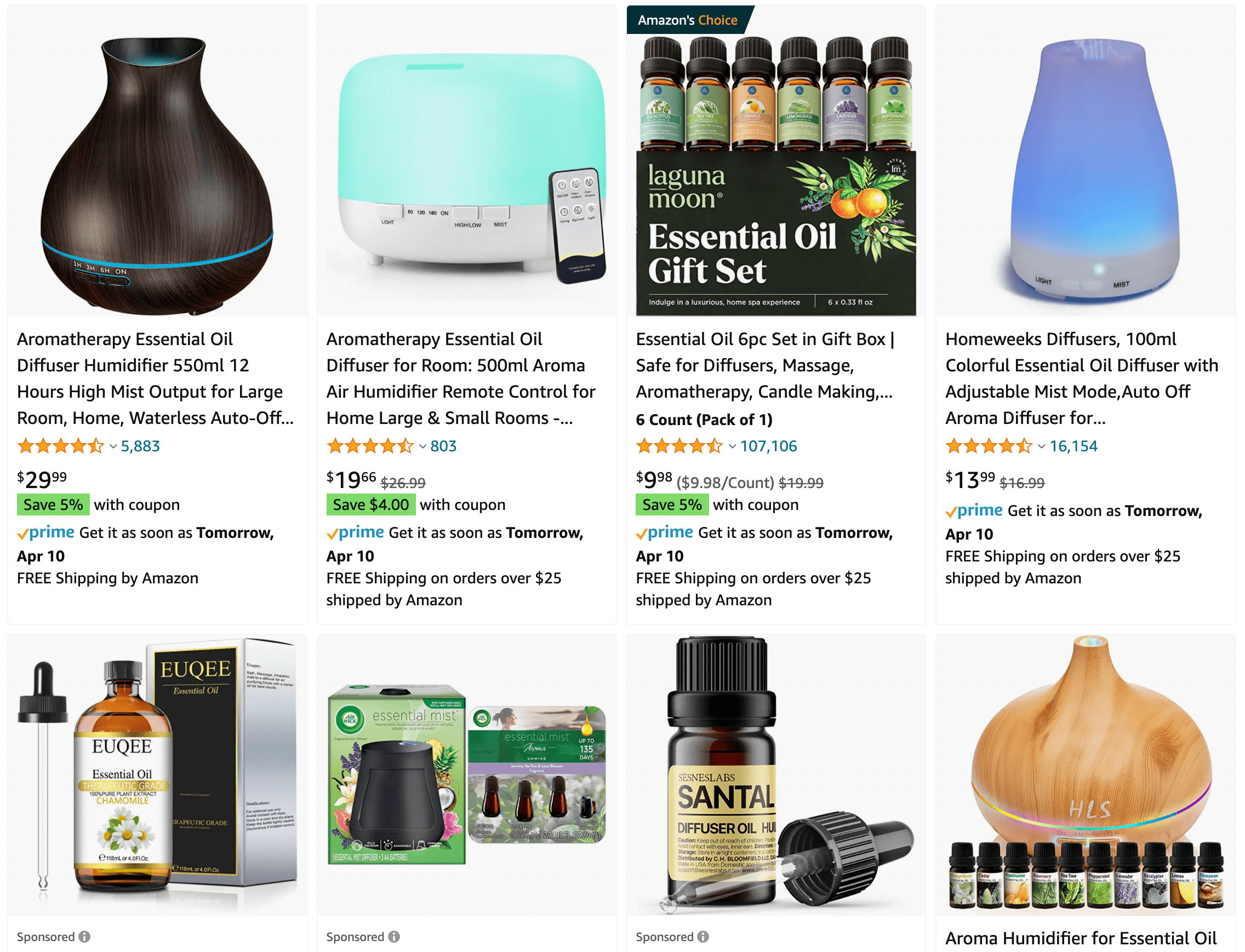1245x952 pixels.
Task: Click the star rating of the Homeweeks diffuser
Action: pyautogui.click(x=989, y=446)
